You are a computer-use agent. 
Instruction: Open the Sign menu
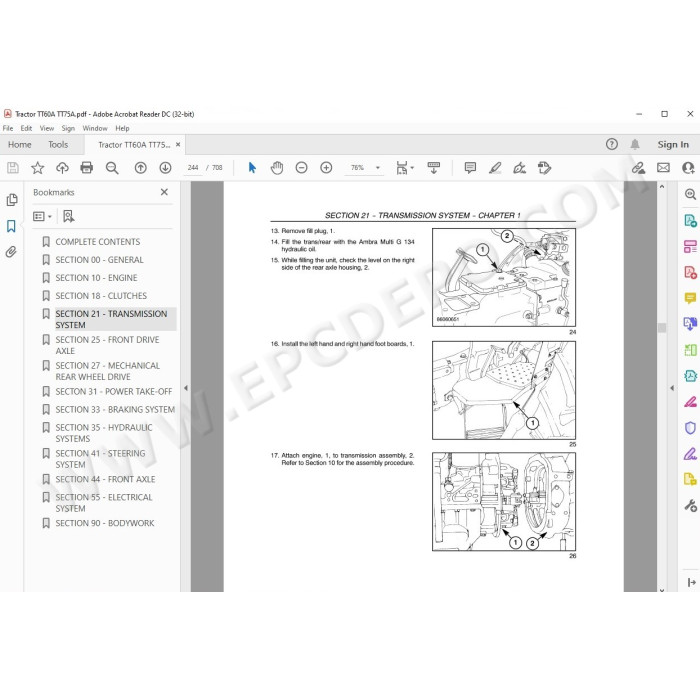68,129
